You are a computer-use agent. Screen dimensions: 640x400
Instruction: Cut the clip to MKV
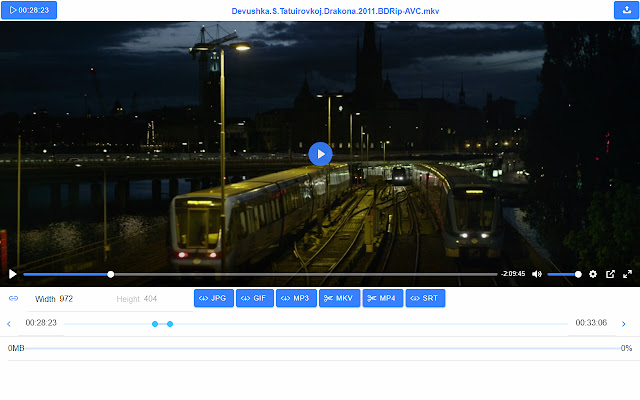(339, 298)
